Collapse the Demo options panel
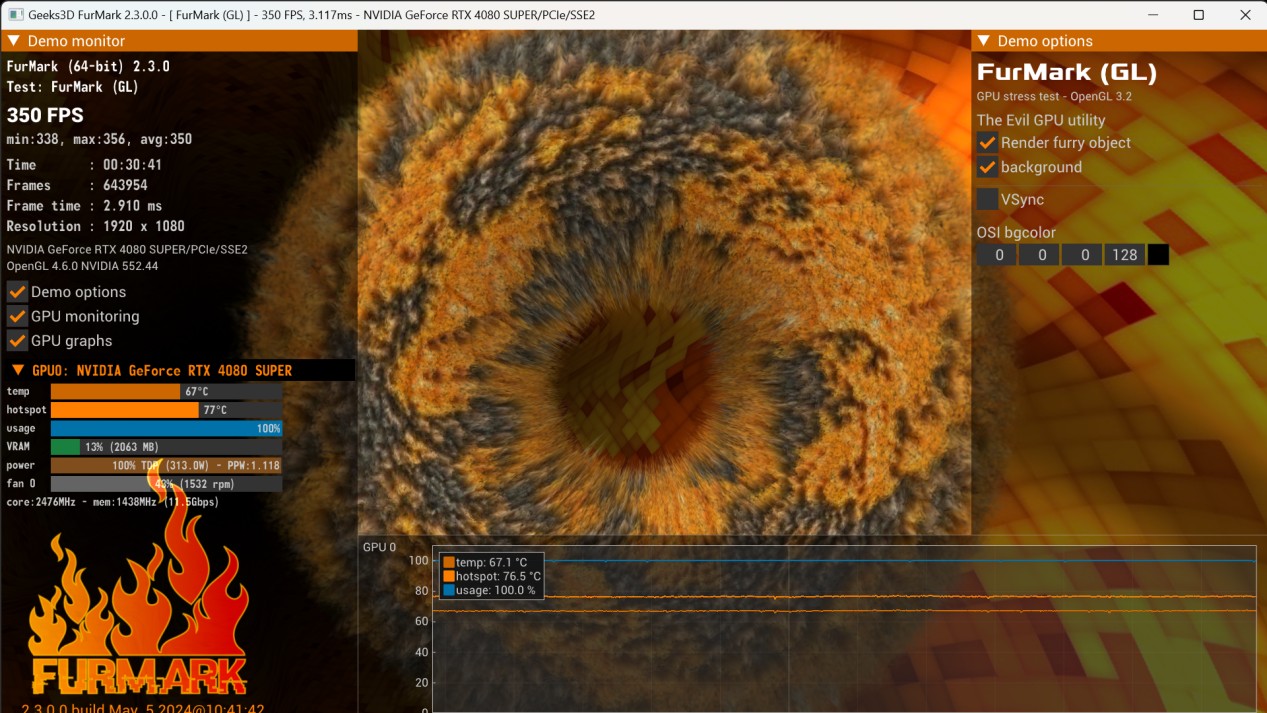Image resolution: width=1267 pixels, height=713 pixels. pyautogui.click(x=984, y=41)
